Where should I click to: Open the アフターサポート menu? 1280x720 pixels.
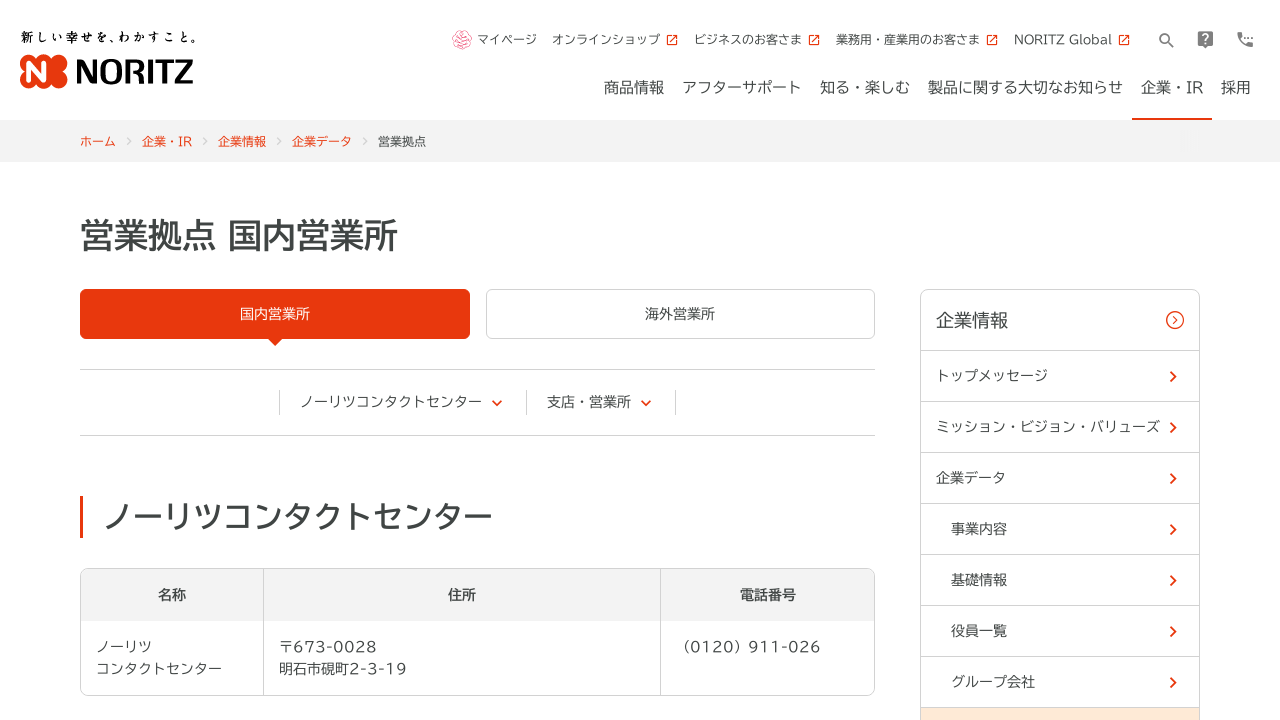(742, 88)
